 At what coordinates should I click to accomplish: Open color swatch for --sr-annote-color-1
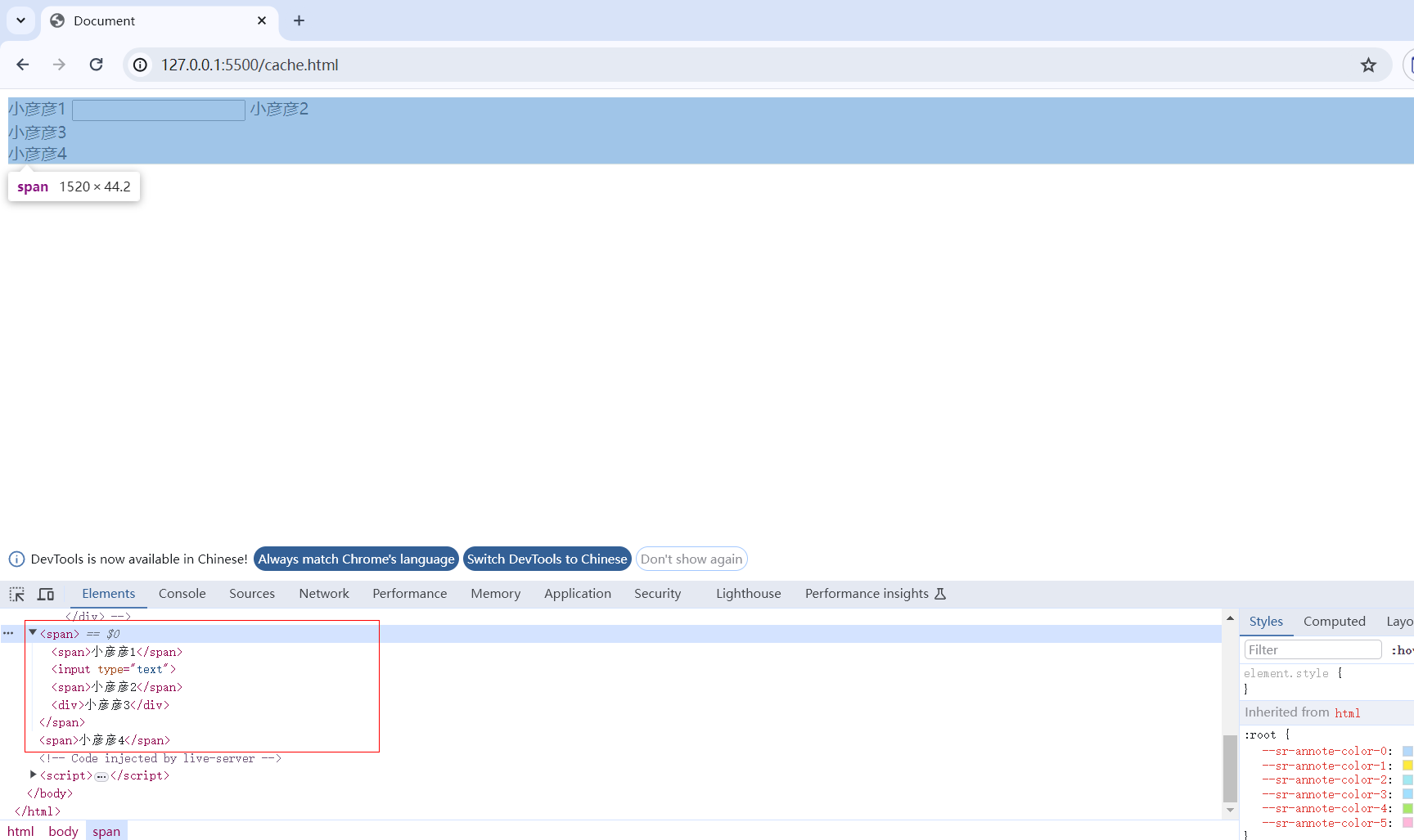tap(1407, 766)
